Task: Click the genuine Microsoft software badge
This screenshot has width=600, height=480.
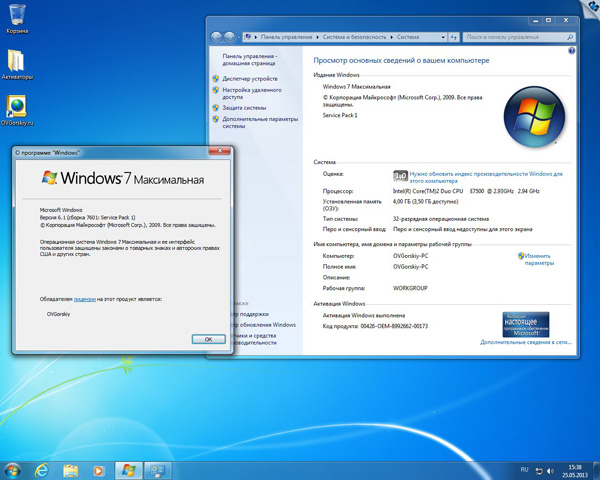Action: 526,324
